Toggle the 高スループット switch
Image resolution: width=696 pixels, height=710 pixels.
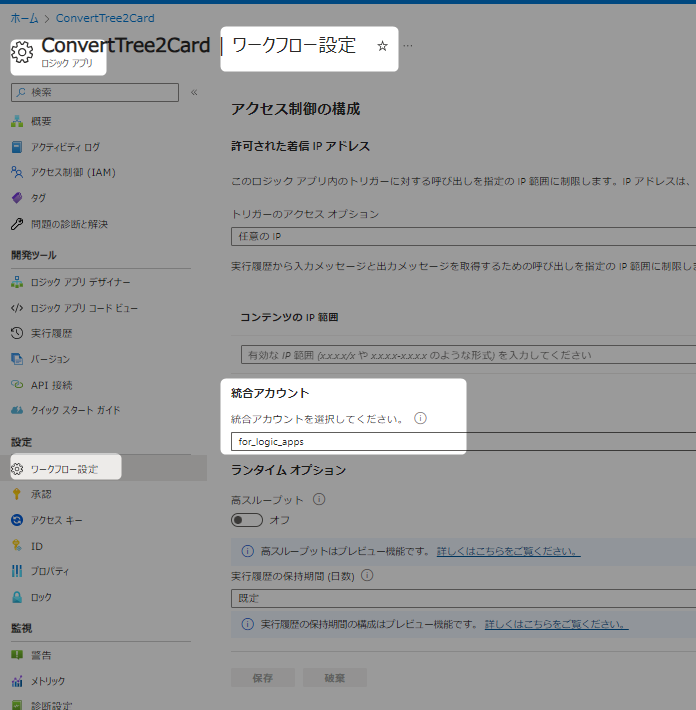[247, 520]
